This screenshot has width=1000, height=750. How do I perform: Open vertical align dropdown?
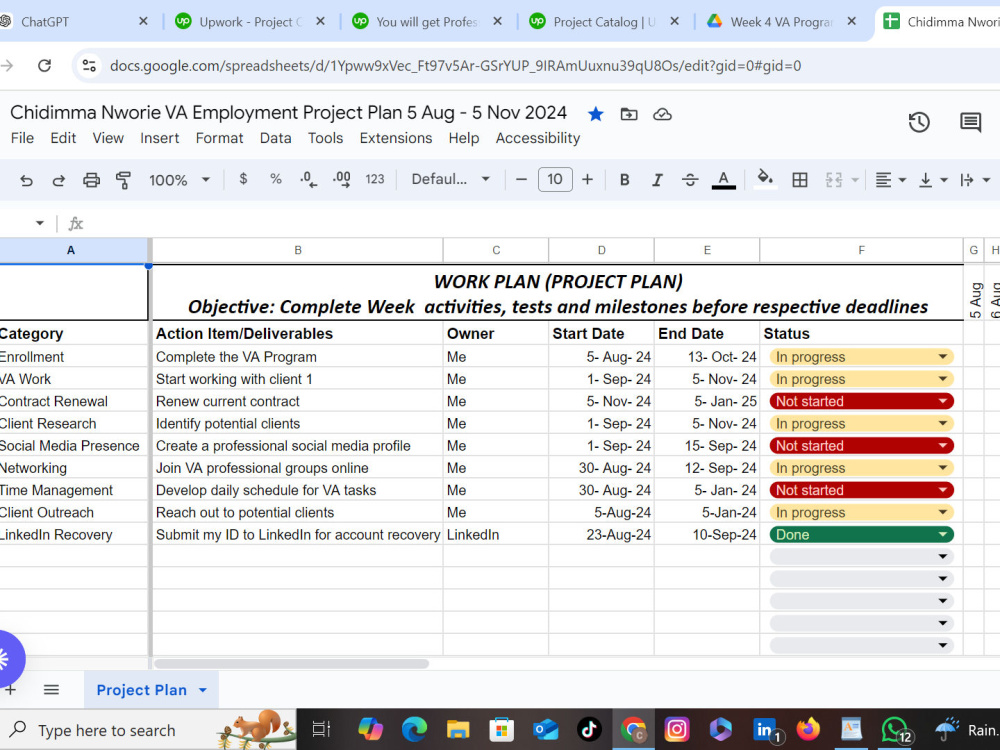point(932,180)
